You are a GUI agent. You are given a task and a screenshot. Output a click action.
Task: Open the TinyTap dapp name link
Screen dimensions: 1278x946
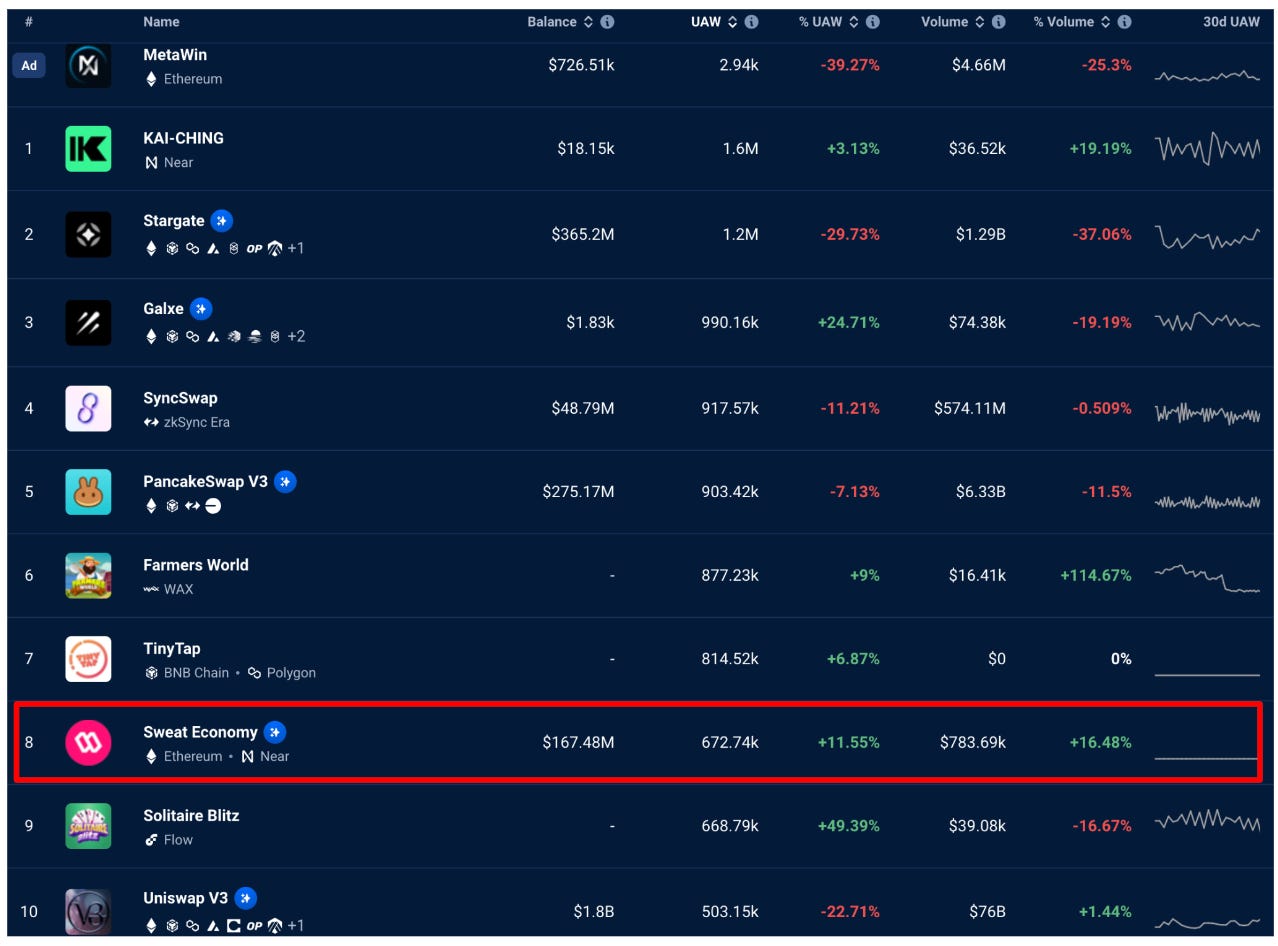coord(171,648)
